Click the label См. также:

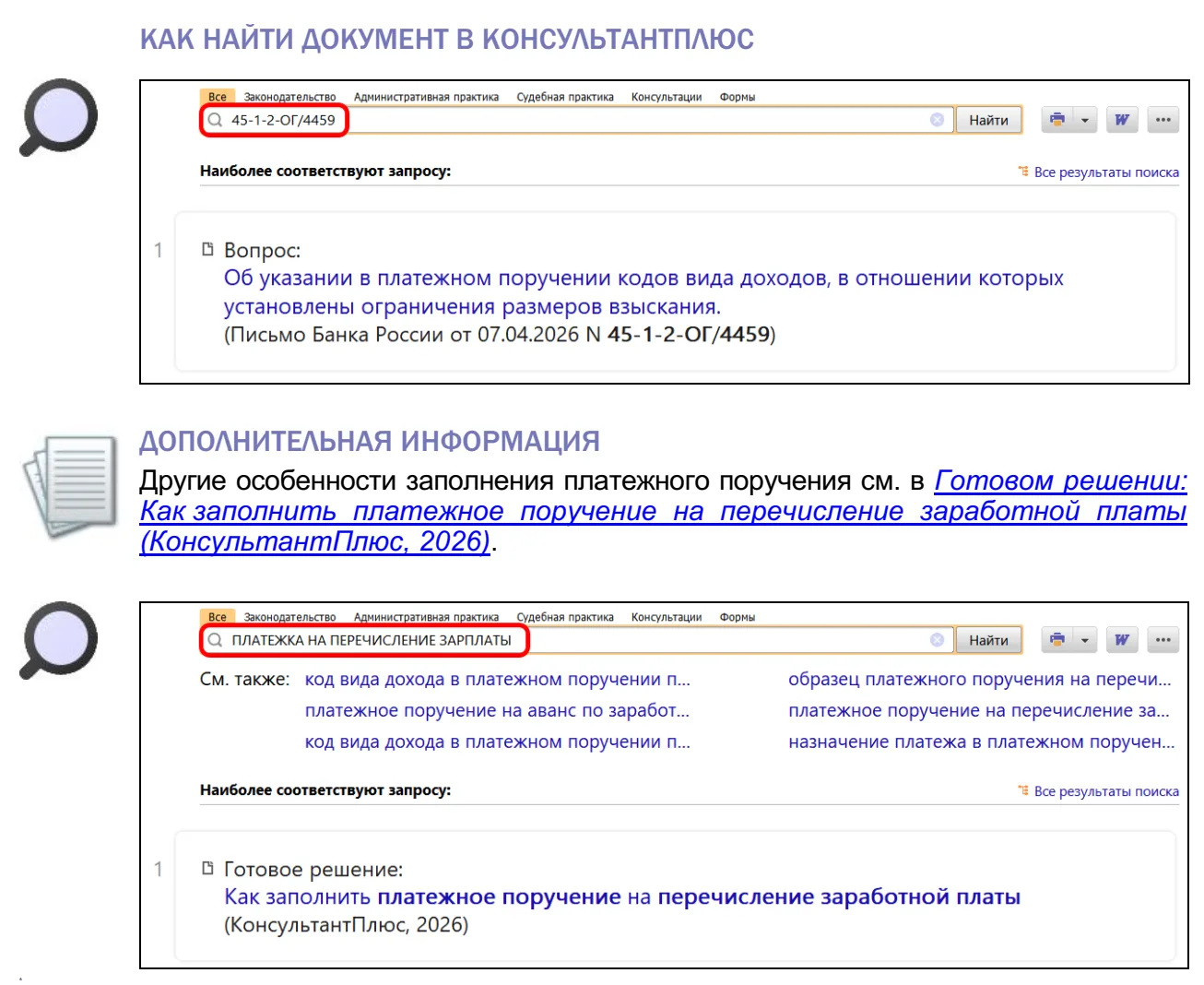click(245, 680)
